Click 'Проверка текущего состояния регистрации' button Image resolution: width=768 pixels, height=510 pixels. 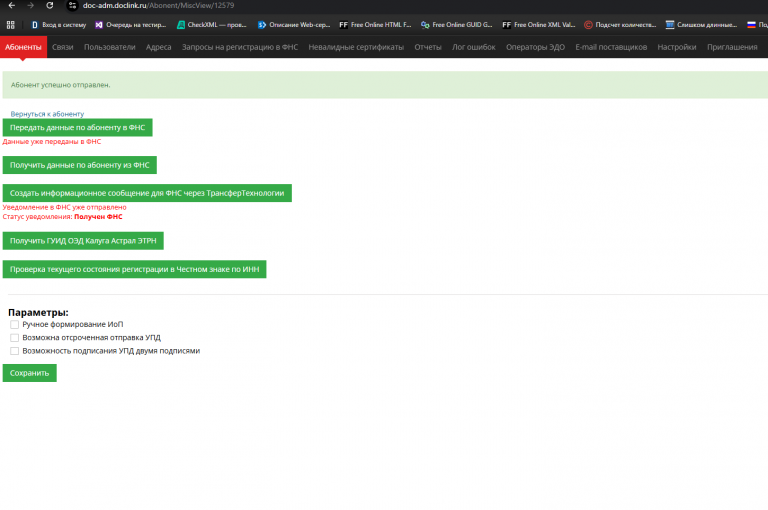(134, 269)
